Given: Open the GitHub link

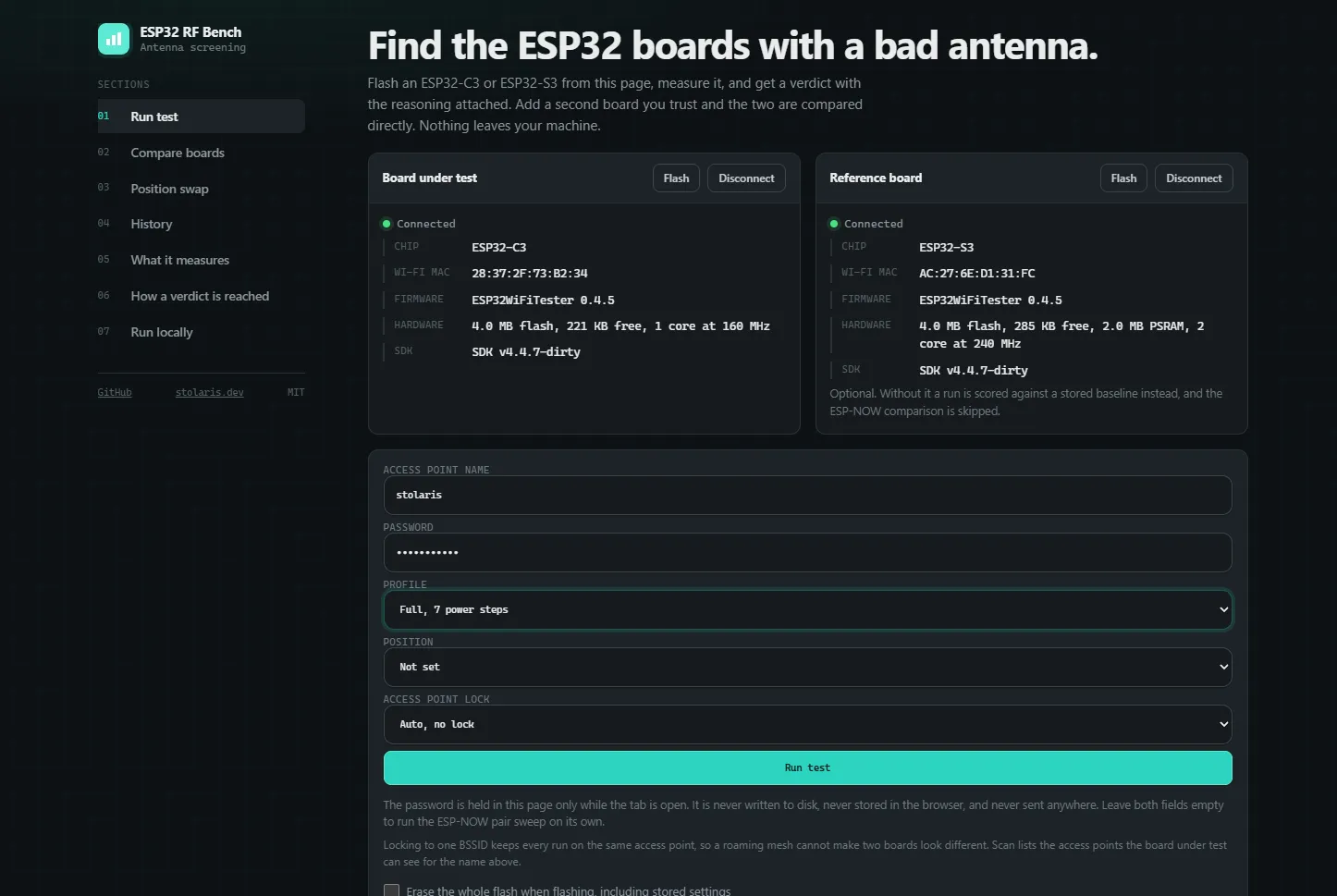Looking at the screenshot, I should [x=115, y=392].
